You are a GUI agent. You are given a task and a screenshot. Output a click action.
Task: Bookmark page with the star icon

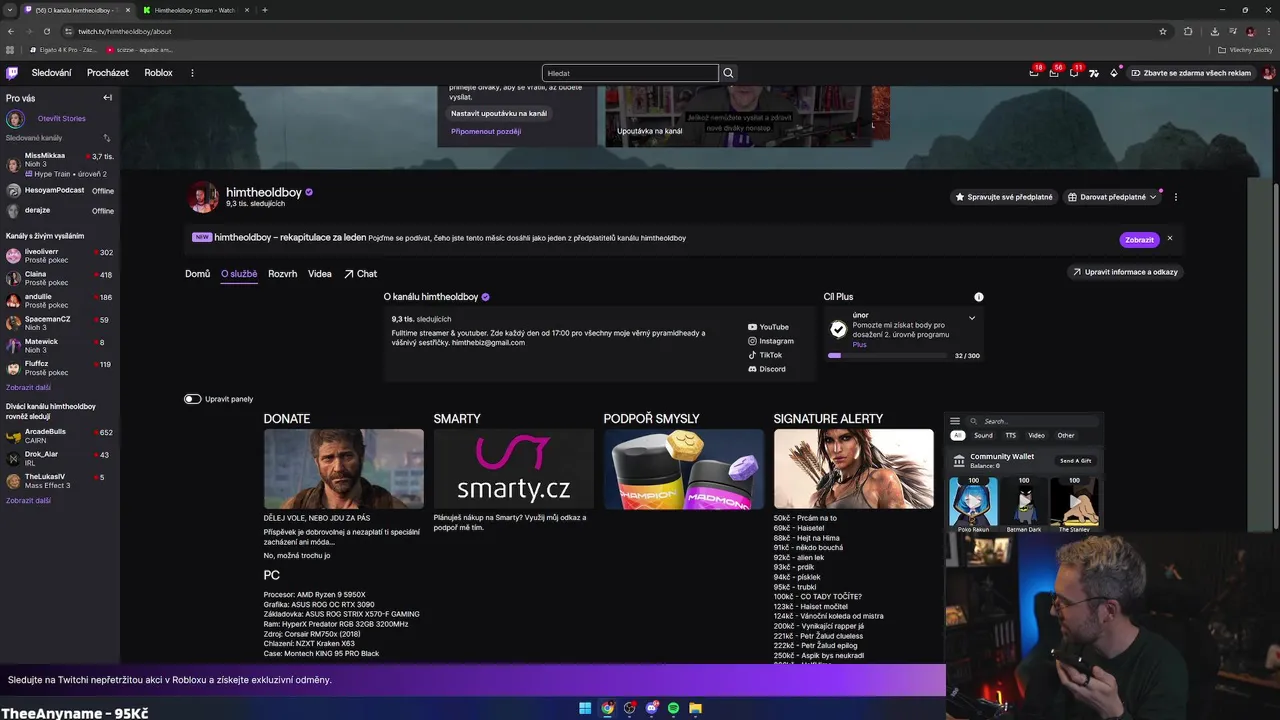coord(1163,31)
